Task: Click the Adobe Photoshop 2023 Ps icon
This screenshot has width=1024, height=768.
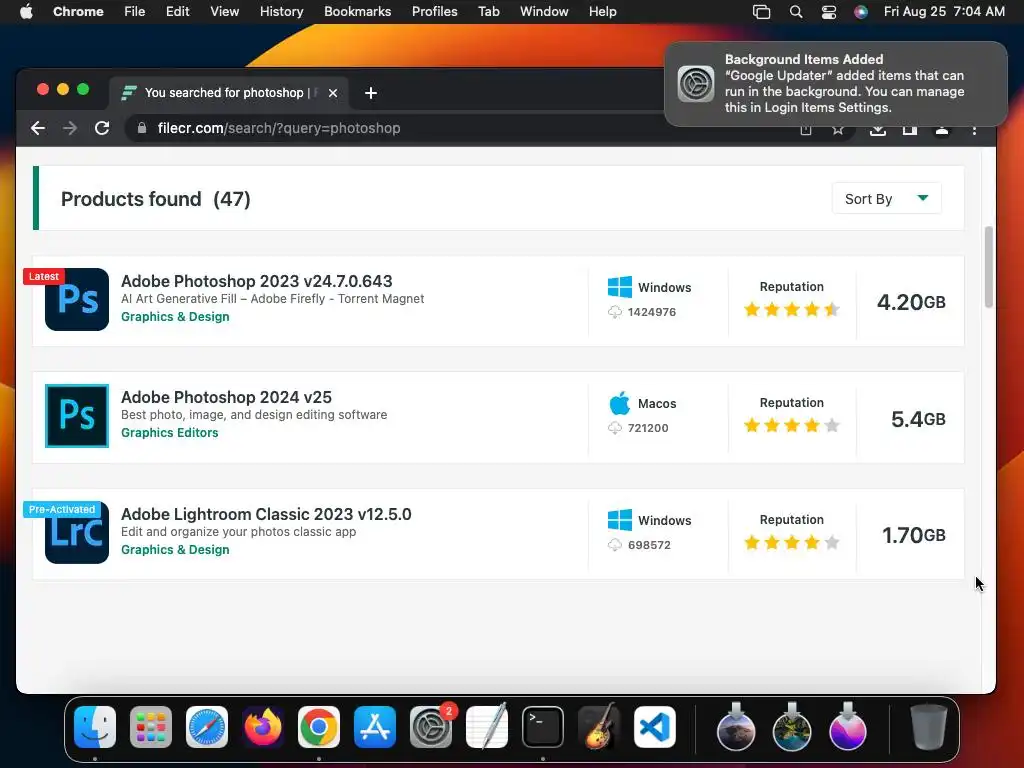Action: 77,300
